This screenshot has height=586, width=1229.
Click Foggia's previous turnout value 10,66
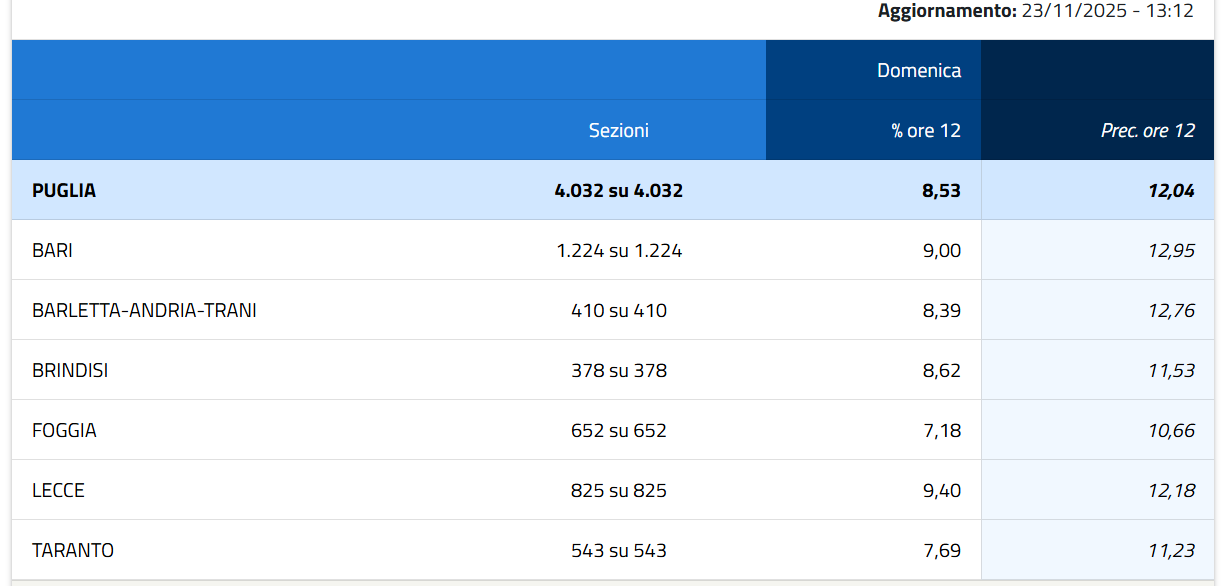tap(1171, 430)
